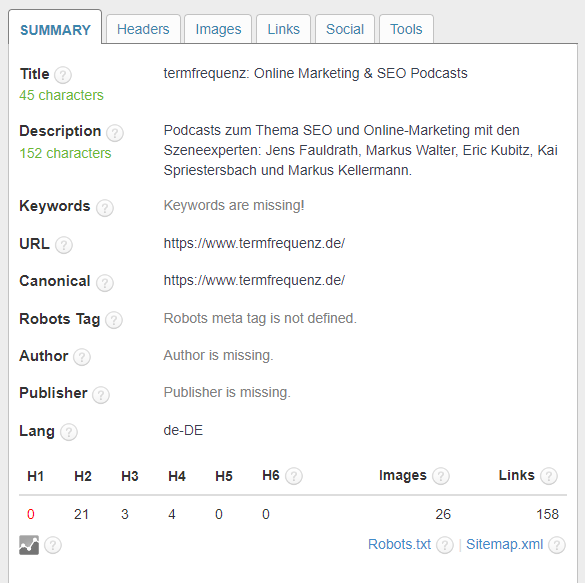Open the help icon next to Author
The height and width of the screenshot is (583, 585).
tap(82, 357)
